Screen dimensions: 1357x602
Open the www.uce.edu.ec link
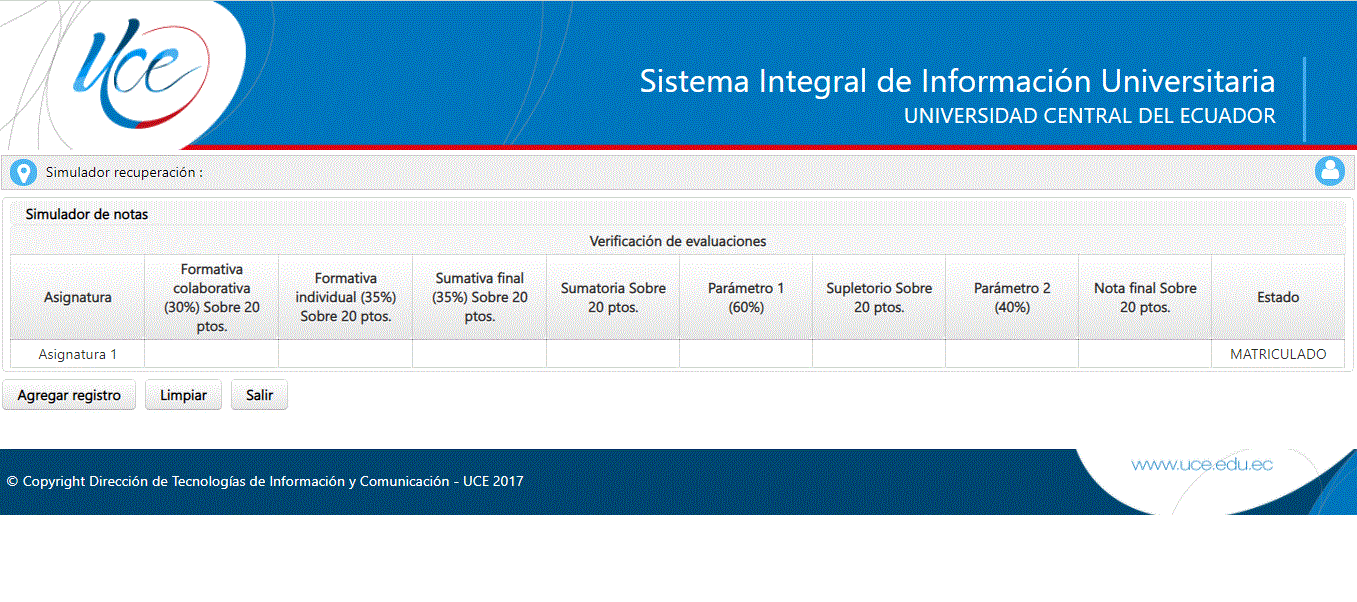(1201, 463)
